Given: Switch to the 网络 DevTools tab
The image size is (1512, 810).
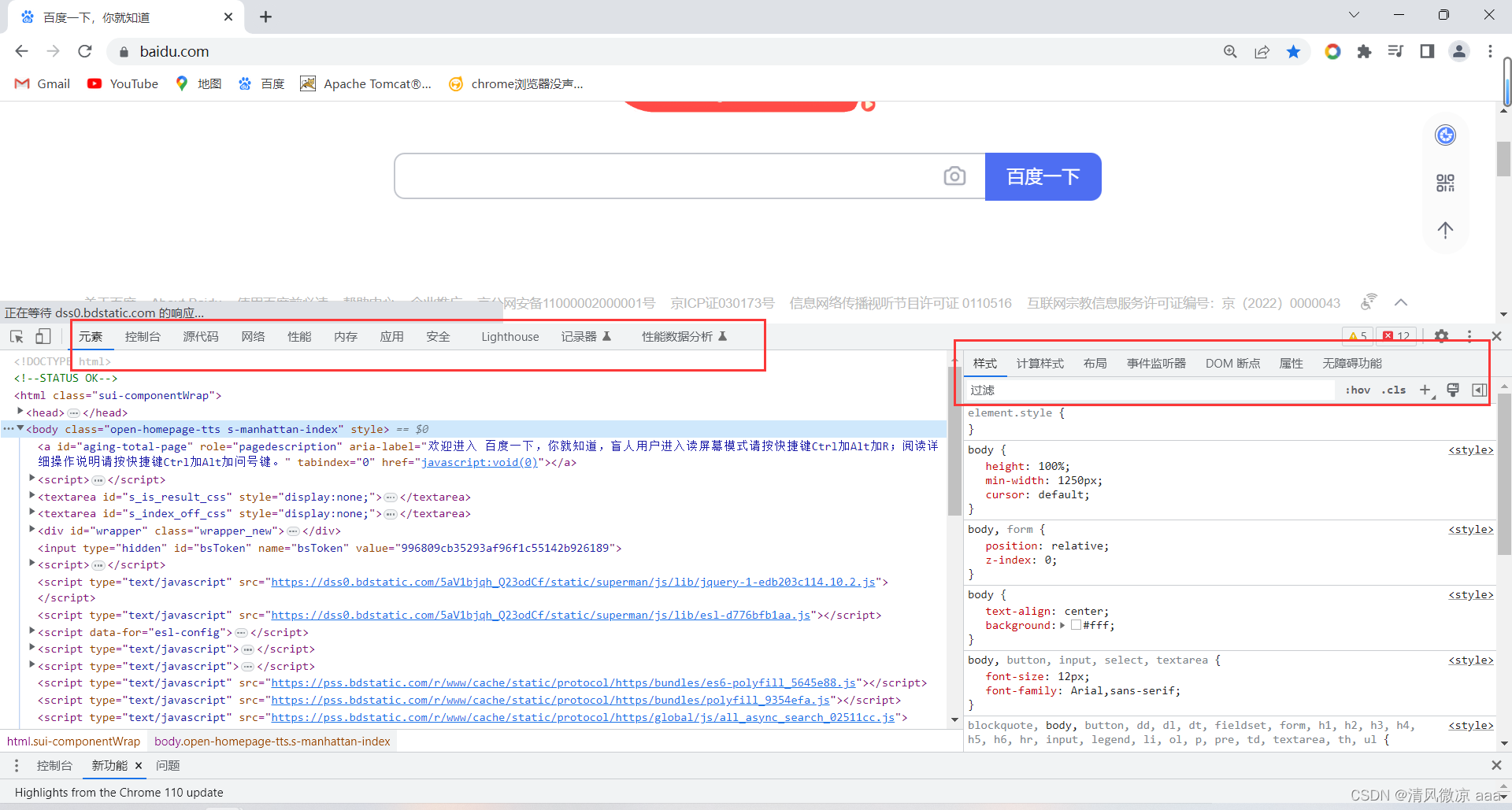Looking at the screenshot, I should 253,335.
